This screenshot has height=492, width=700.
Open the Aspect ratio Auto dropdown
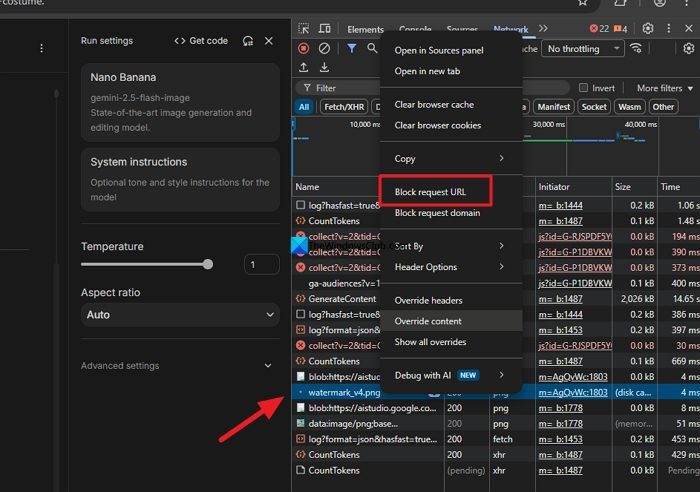(x=180, y=315)
